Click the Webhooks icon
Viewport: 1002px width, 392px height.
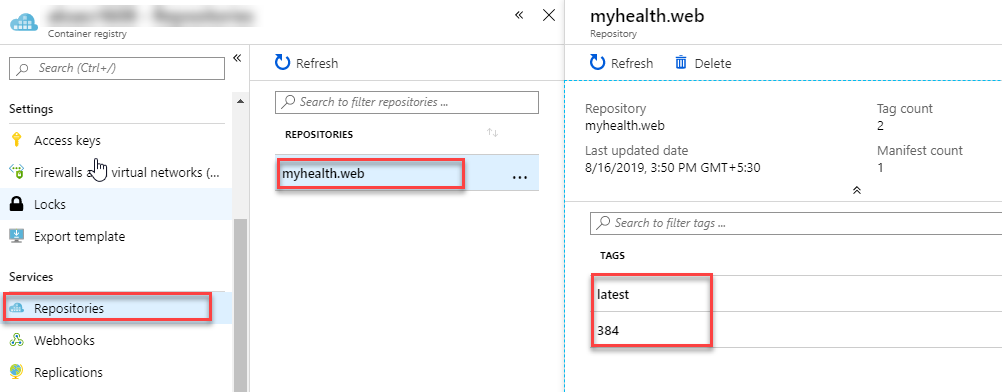coord(17,340)
